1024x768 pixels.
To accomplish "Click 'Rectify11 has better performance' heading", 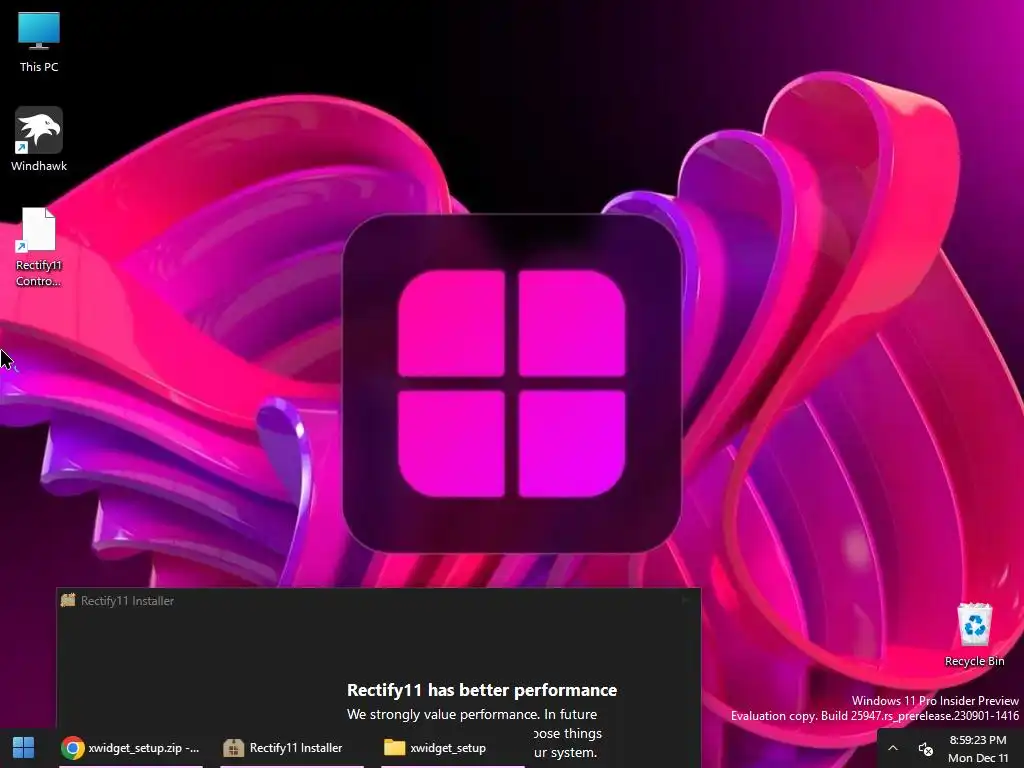I will (x=481, y=690).
